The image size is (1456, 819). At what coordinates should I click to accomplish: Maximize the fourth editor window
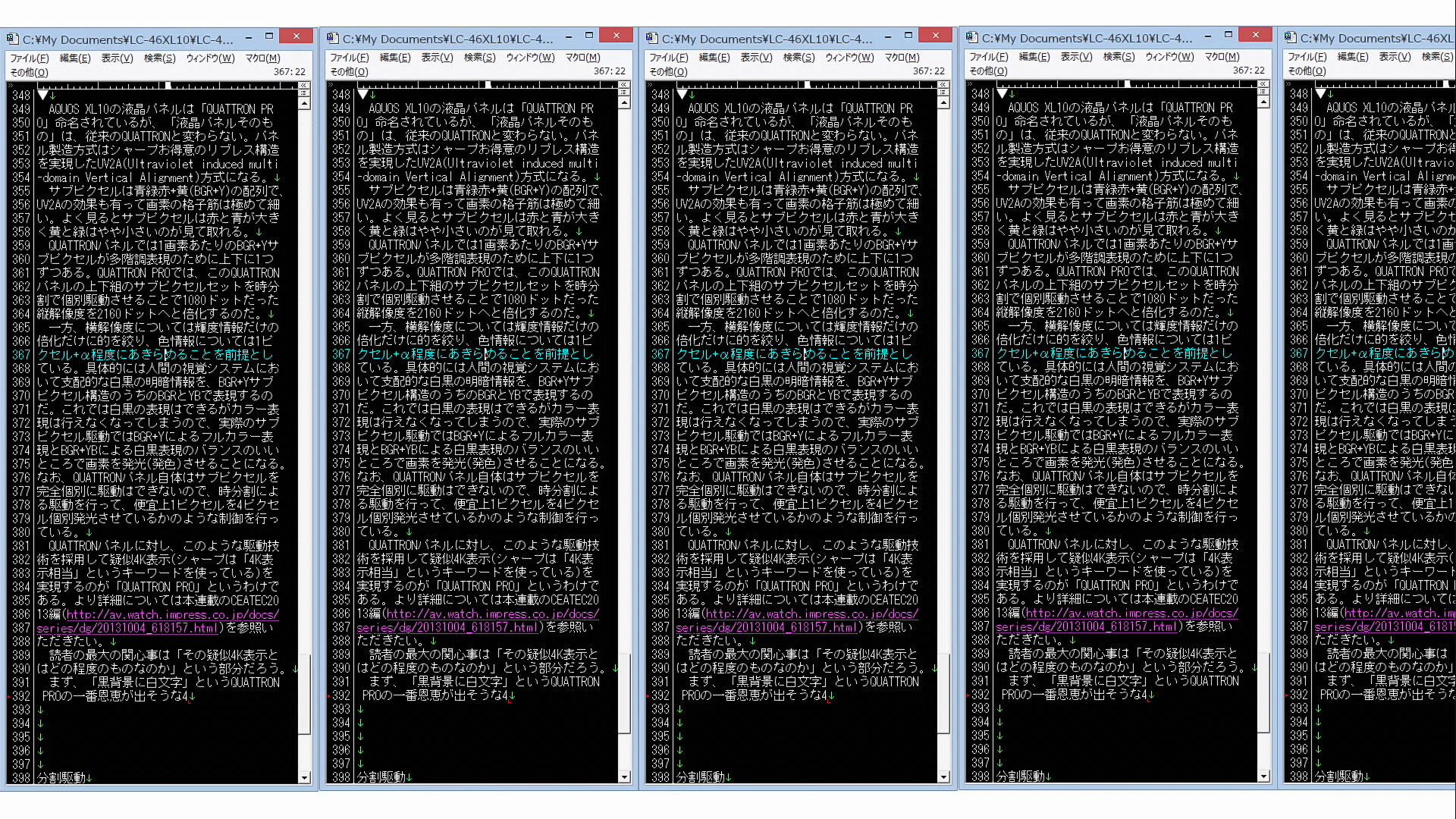click(x=1228, y=35)
